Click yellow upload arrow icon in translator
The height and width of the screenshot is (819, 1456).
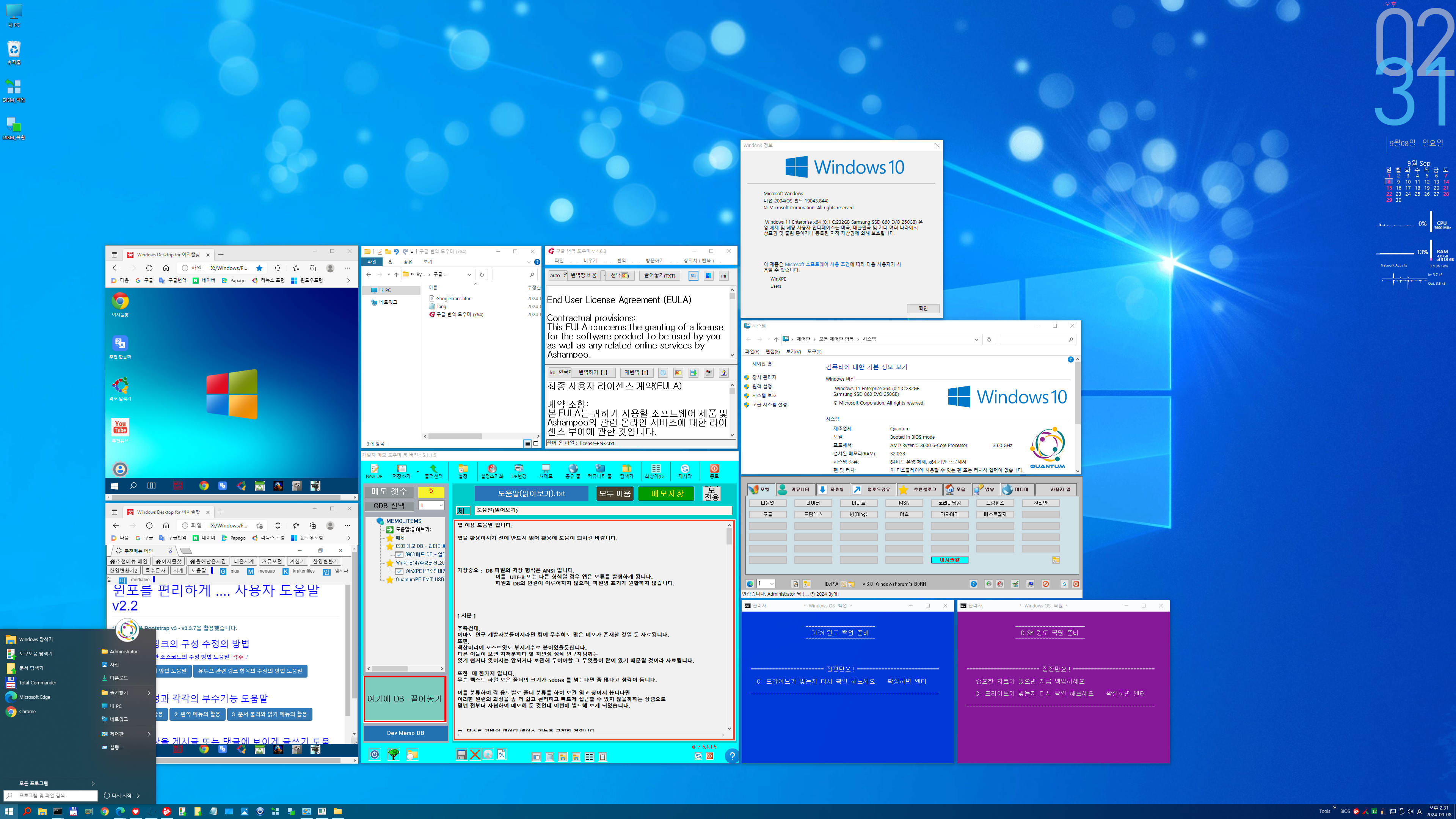click(x=723, y=372)
